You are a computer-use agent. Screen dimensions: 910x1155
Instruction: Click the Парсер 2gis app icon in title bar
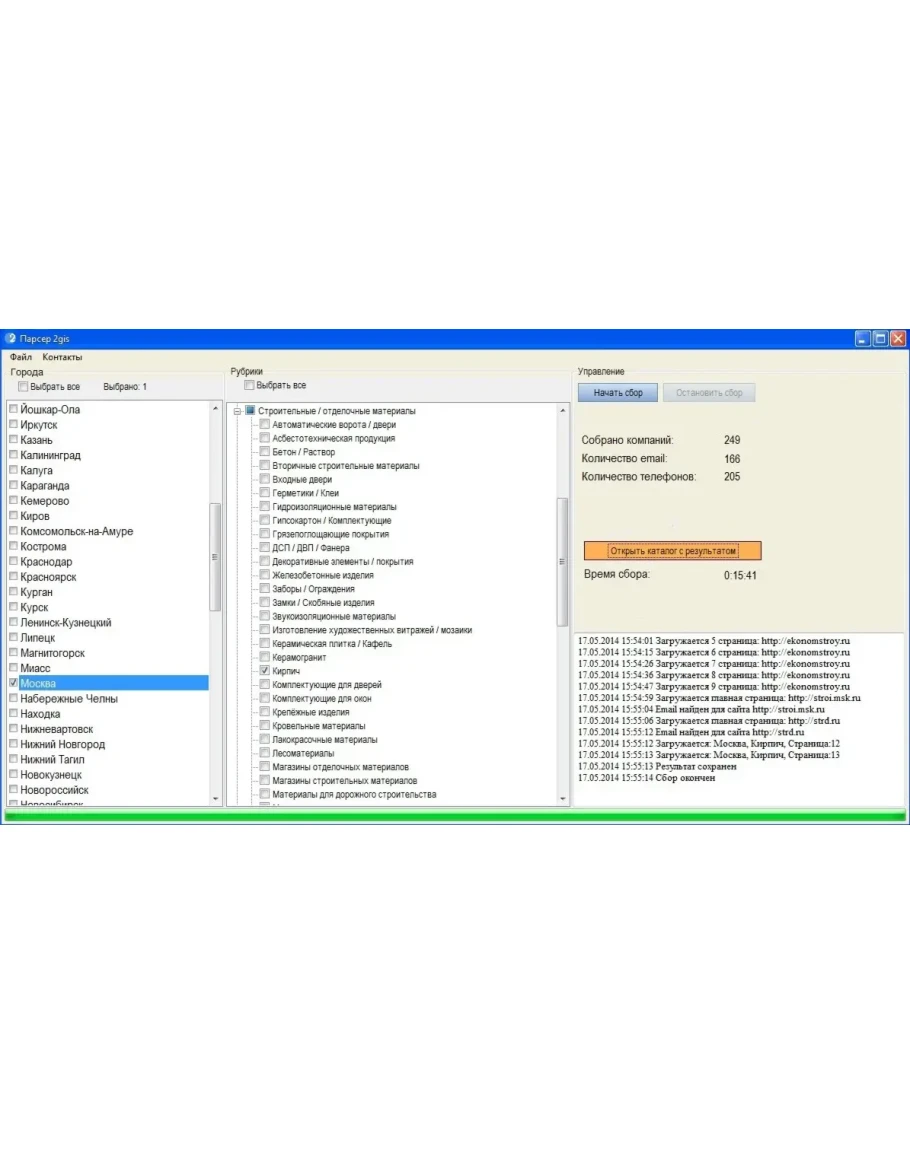(x=10, y=339)
